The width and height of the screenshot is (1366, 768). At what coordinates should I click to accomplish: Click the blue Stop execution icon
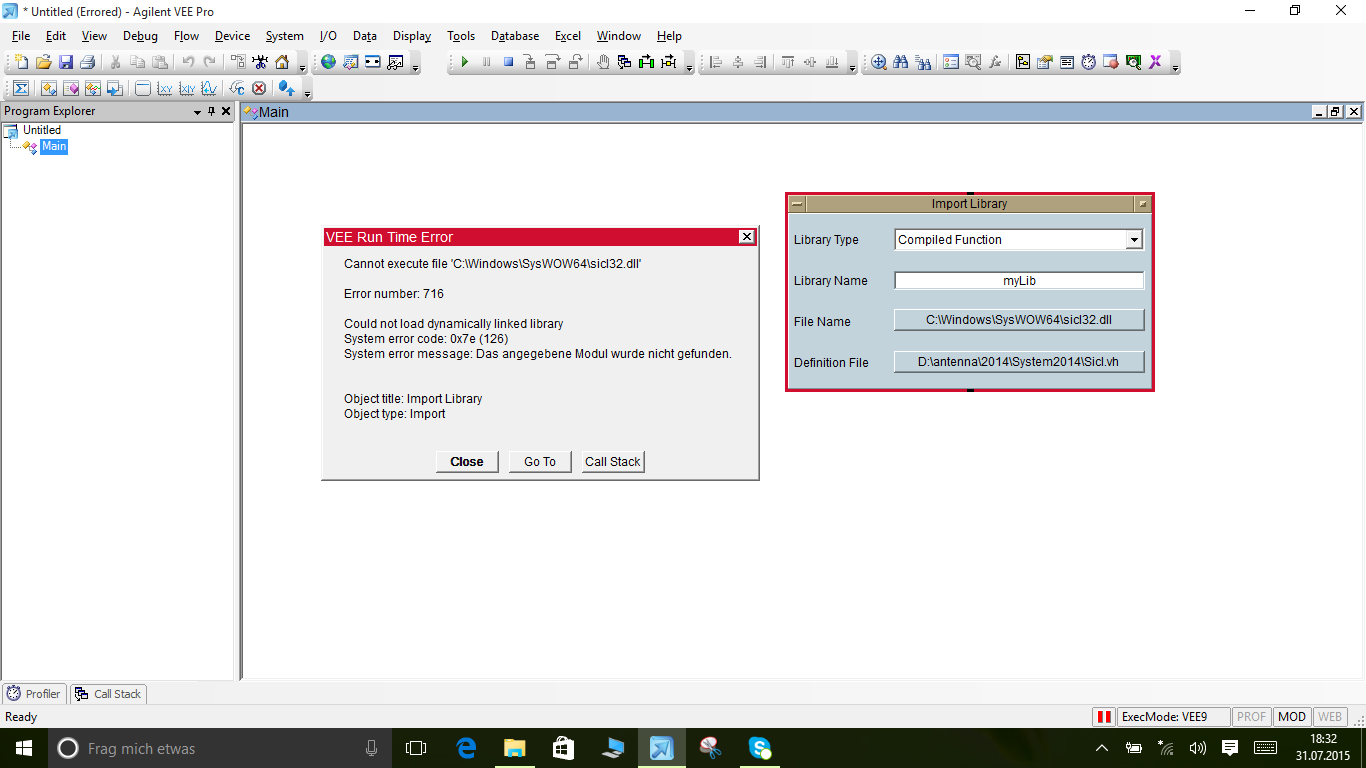point(508,62)
